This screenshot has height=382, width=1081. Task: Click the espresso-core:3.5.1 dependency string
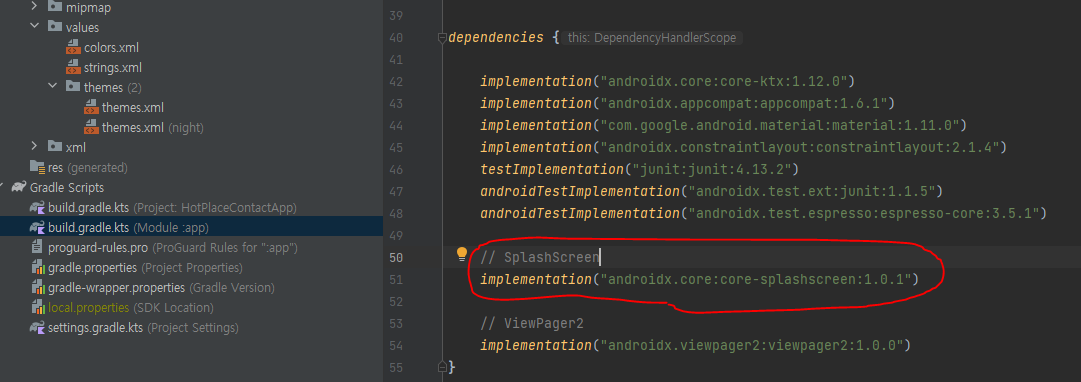click(863, 213)
